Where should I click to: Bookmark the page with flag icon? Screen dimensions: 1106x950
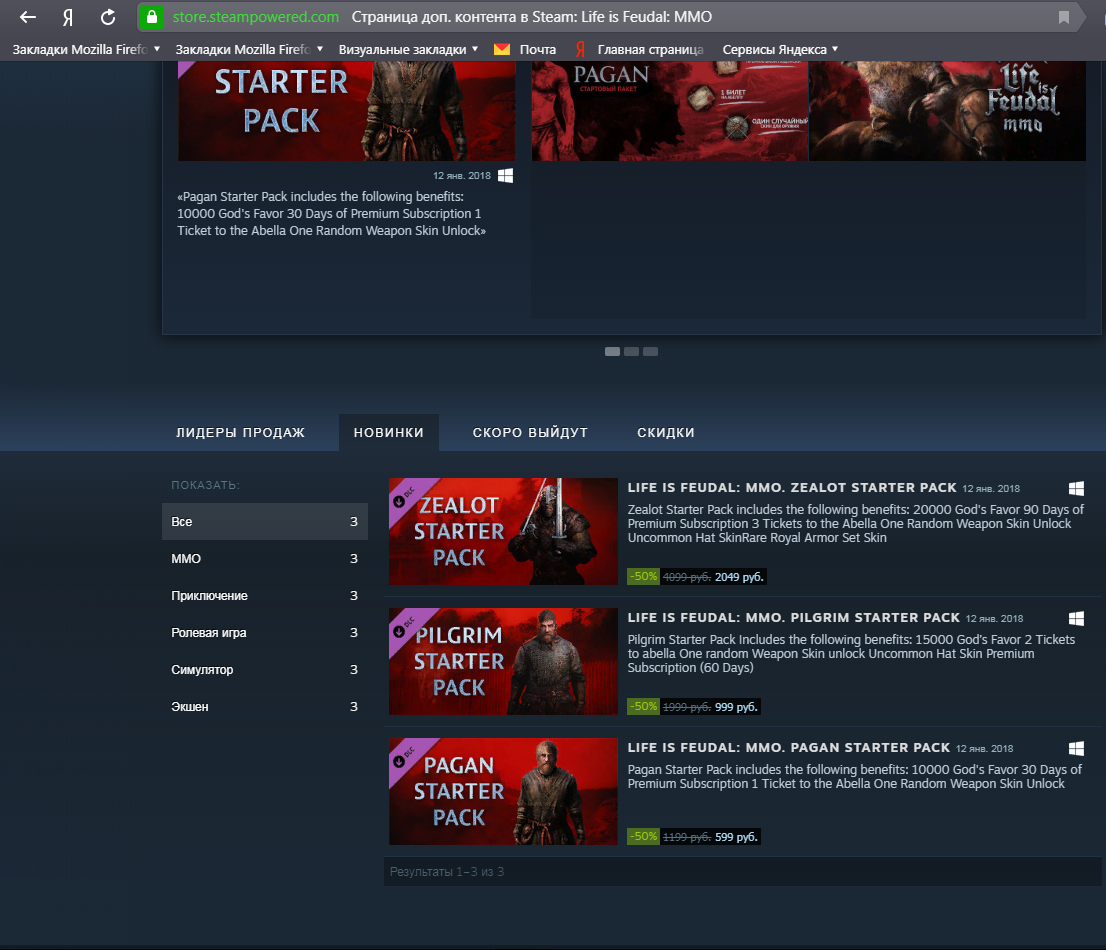(x=1064, y=17)
